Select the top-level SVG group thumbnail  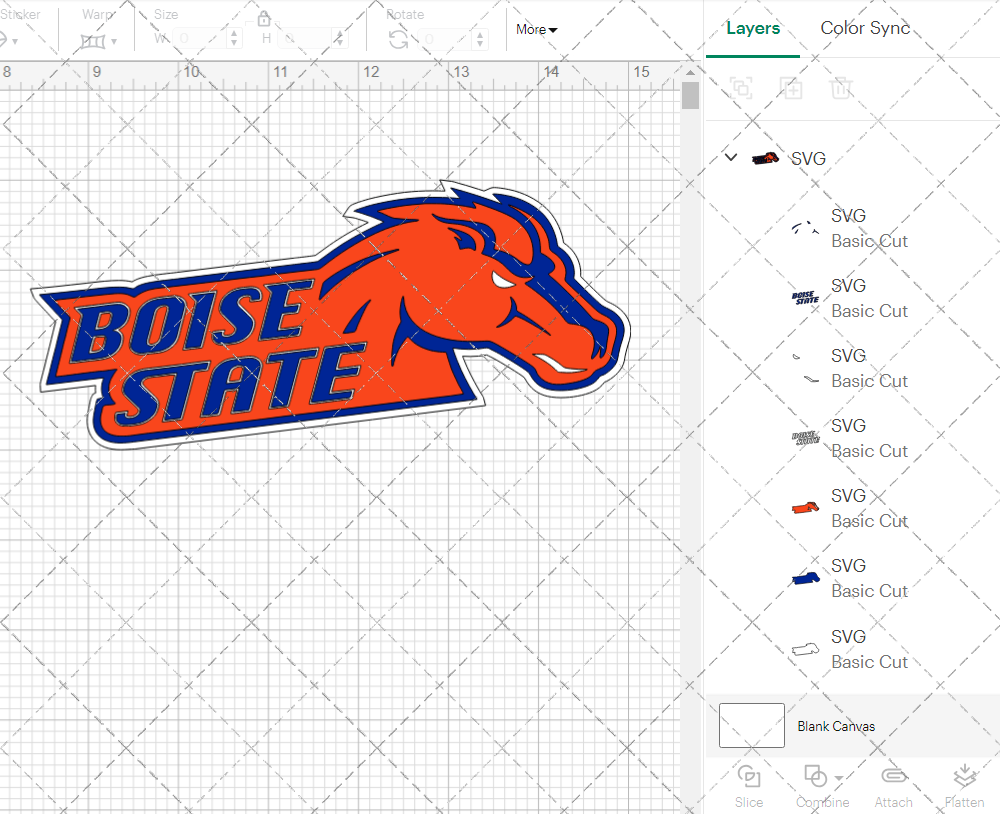coord(765,158)
